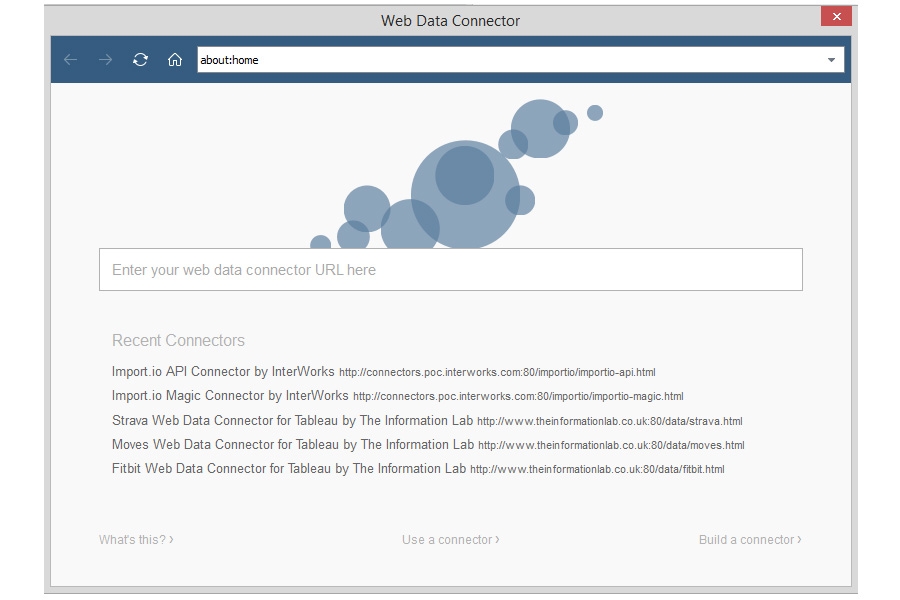Click the back navigation arrow
The height and width of the screenshot is (600, 900).
click(x=70, y=59)
